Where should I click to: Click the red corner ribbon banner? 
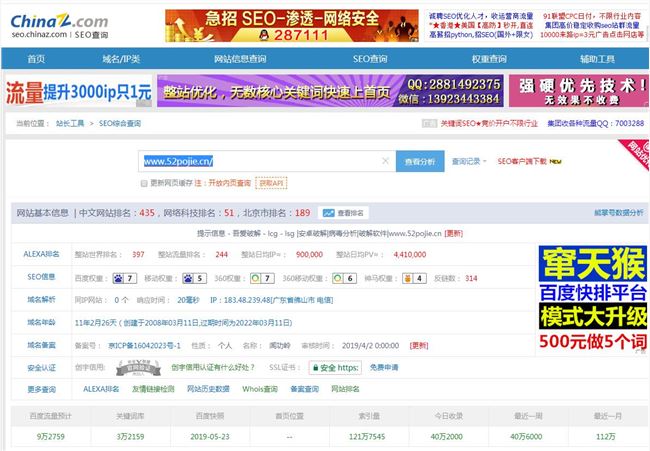(635, 154)
